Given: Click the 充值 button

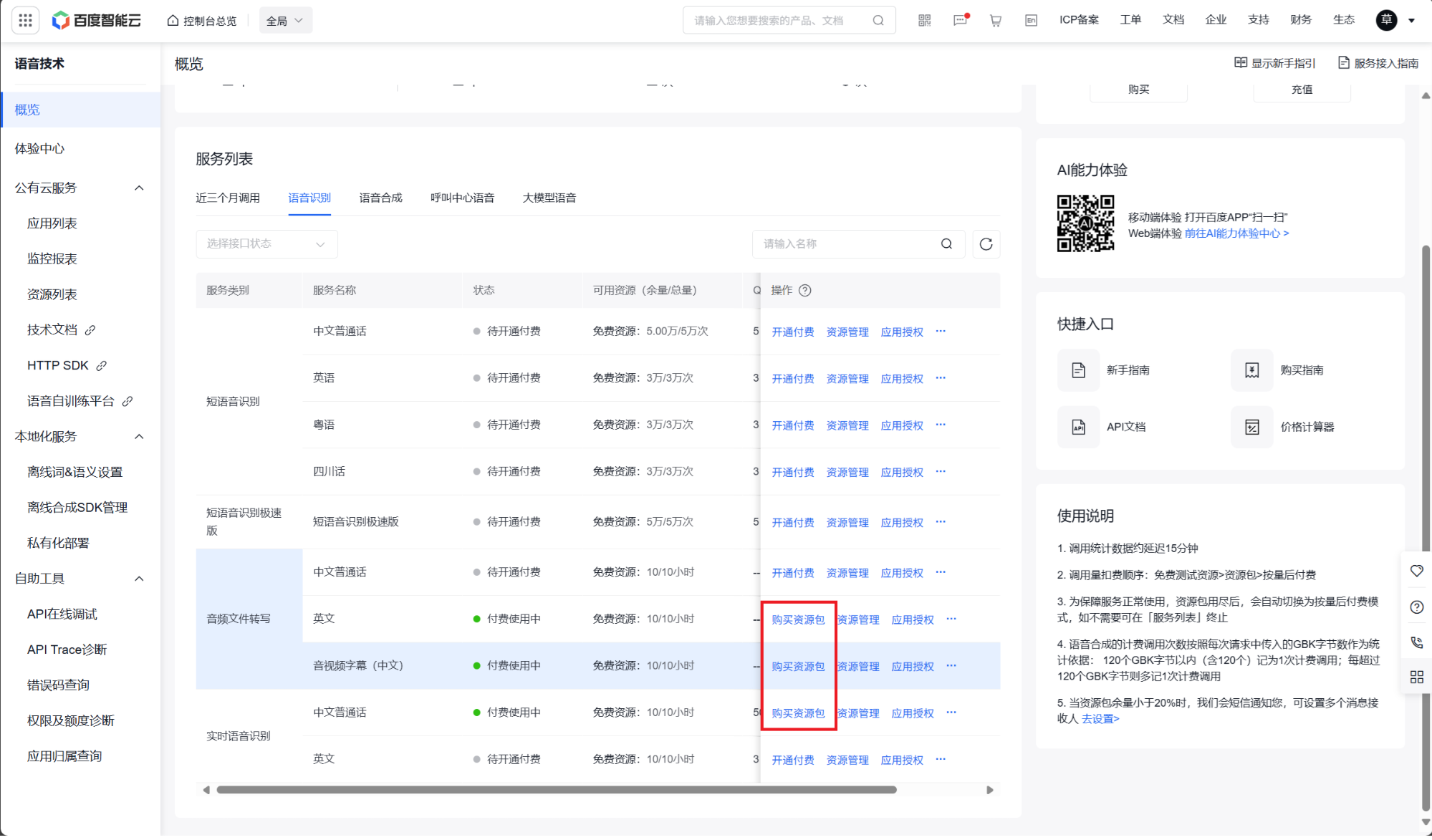Looking at the screenshot, I should (x=1301, y=90).
